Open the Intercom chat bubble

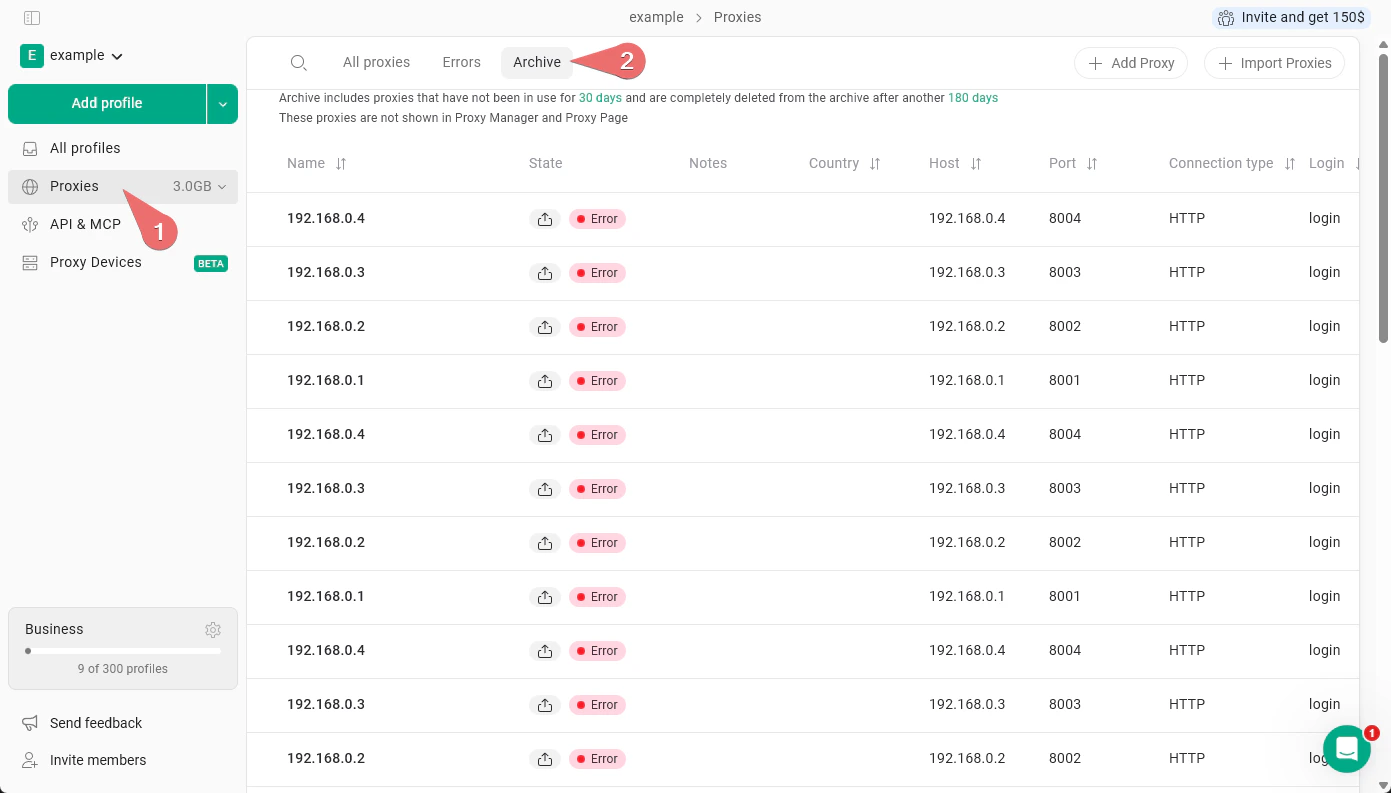click(1347, 749)
